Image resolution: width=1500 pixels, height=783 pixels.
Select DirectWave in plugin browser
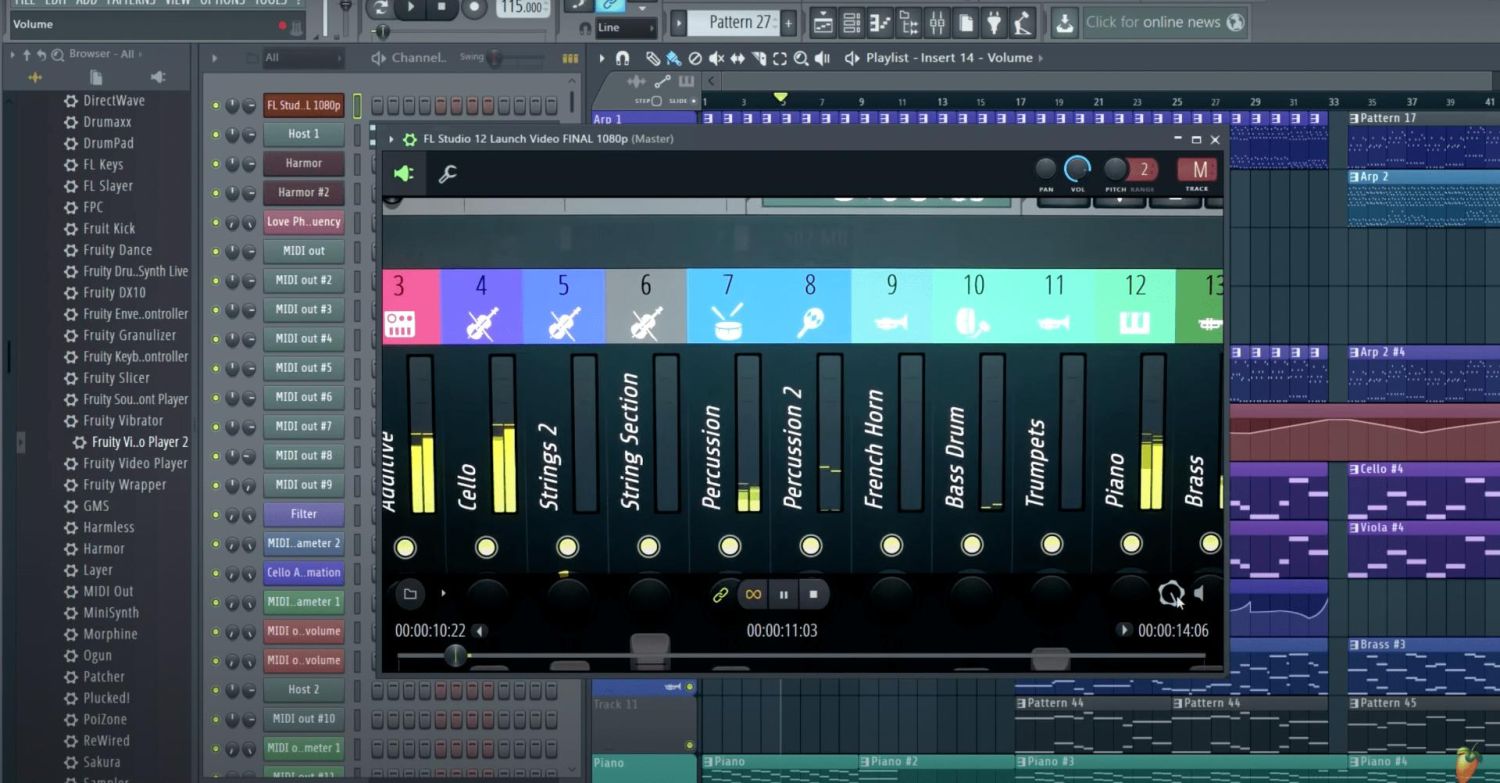(x=113, y=101)
